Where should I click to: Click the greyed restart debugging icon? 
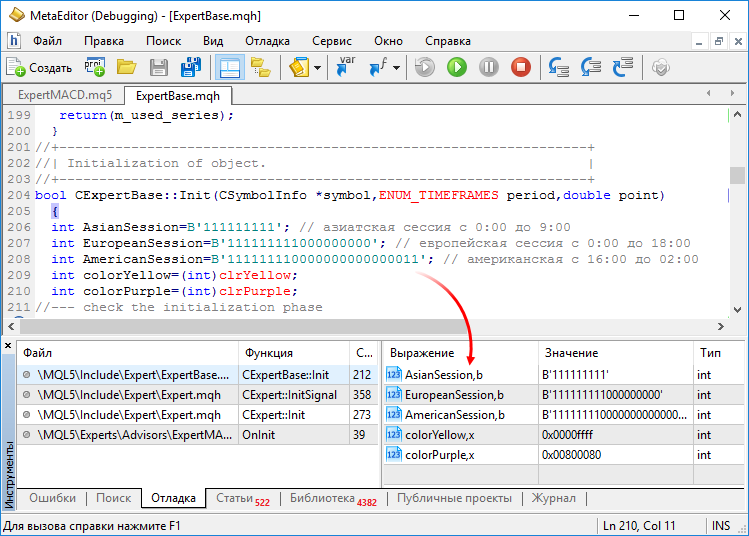coord(425,67)
